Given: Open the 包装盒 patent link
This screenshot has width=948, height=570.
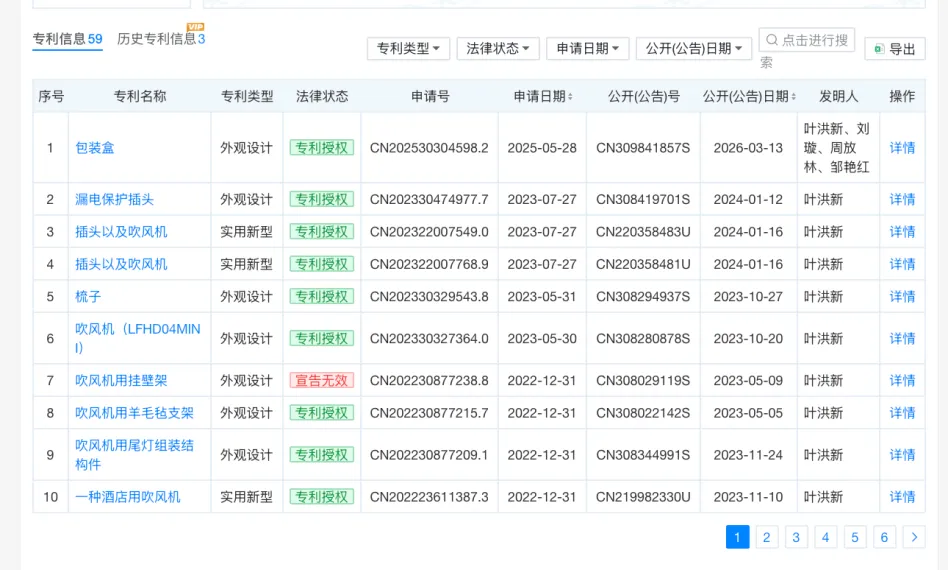Looking at the screenshot, I should tap(94, 147).
